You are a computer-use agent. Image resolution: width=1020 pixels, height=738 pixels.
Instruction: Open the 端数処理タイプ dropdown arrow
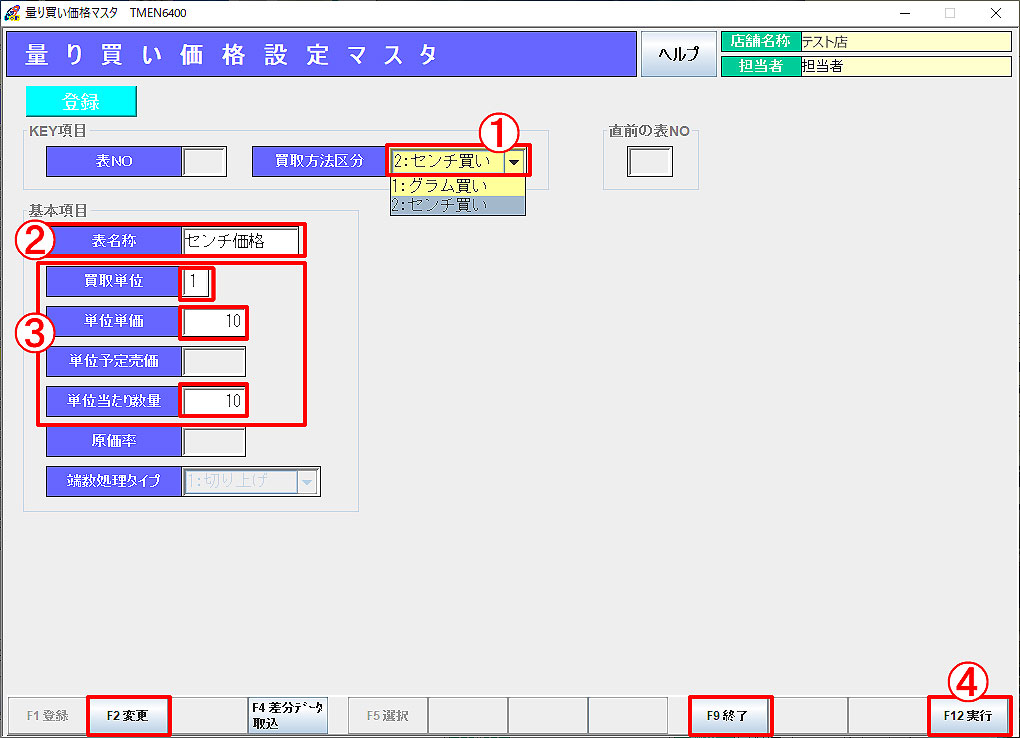point(307,482)
